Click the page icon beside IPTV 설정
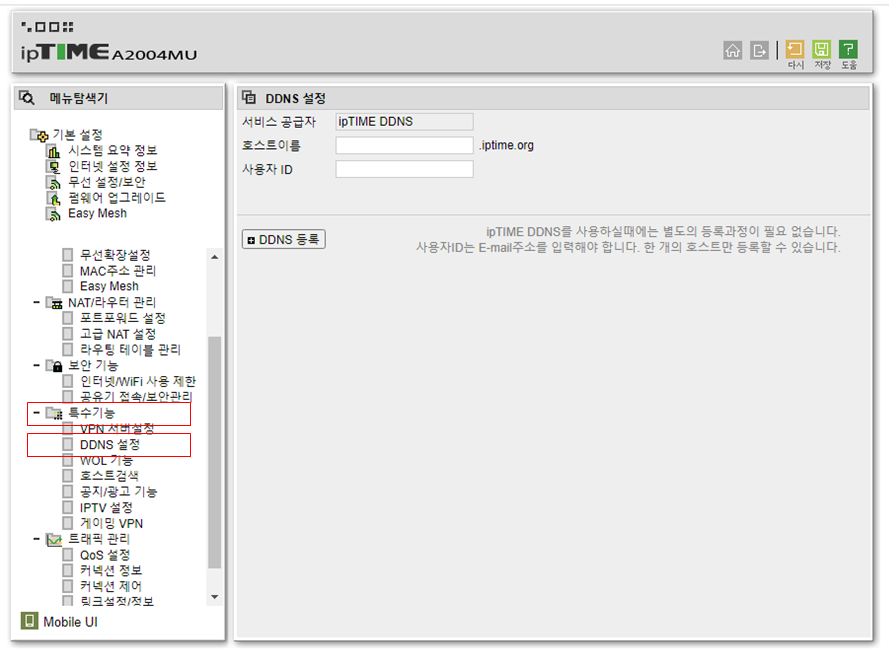The width and height of the screenshot is (889, 652). (x=67, y=507)
